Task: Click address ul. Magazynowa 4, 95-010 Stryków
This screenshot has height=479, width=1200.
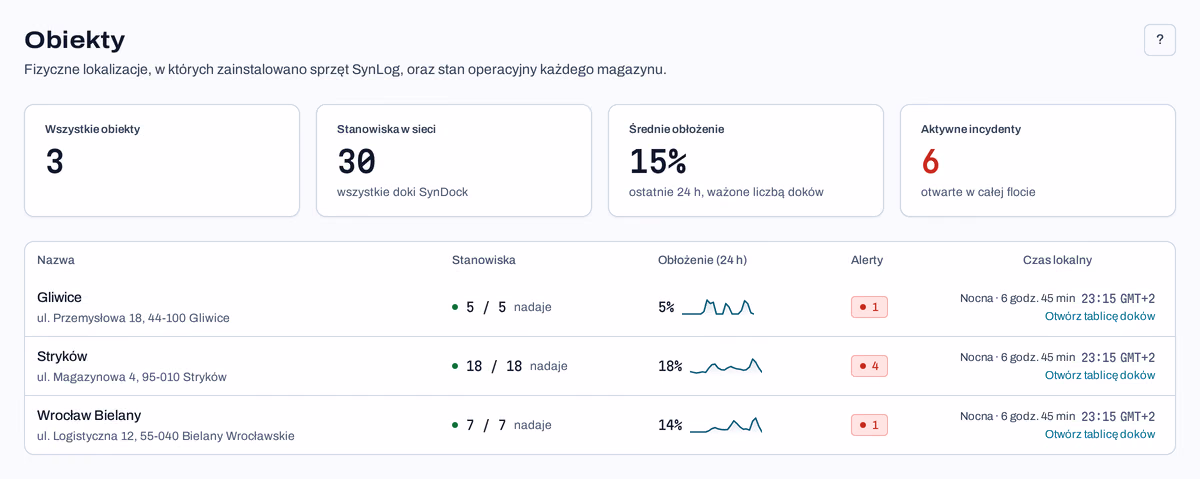Action: (132, 377)
